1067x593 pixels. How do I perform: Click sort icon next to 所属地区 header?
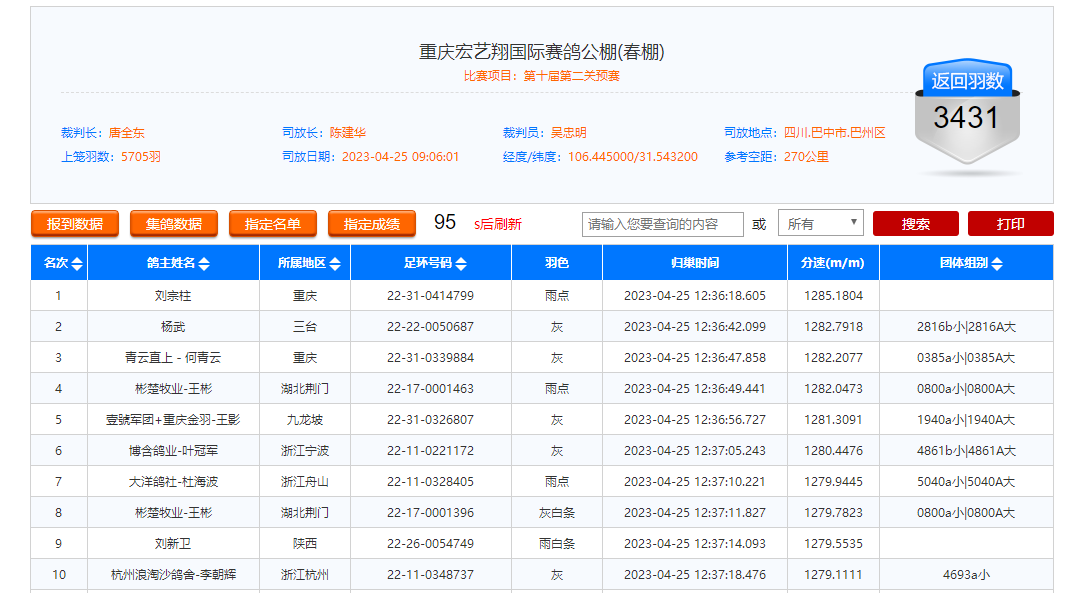tap(335, 264)
